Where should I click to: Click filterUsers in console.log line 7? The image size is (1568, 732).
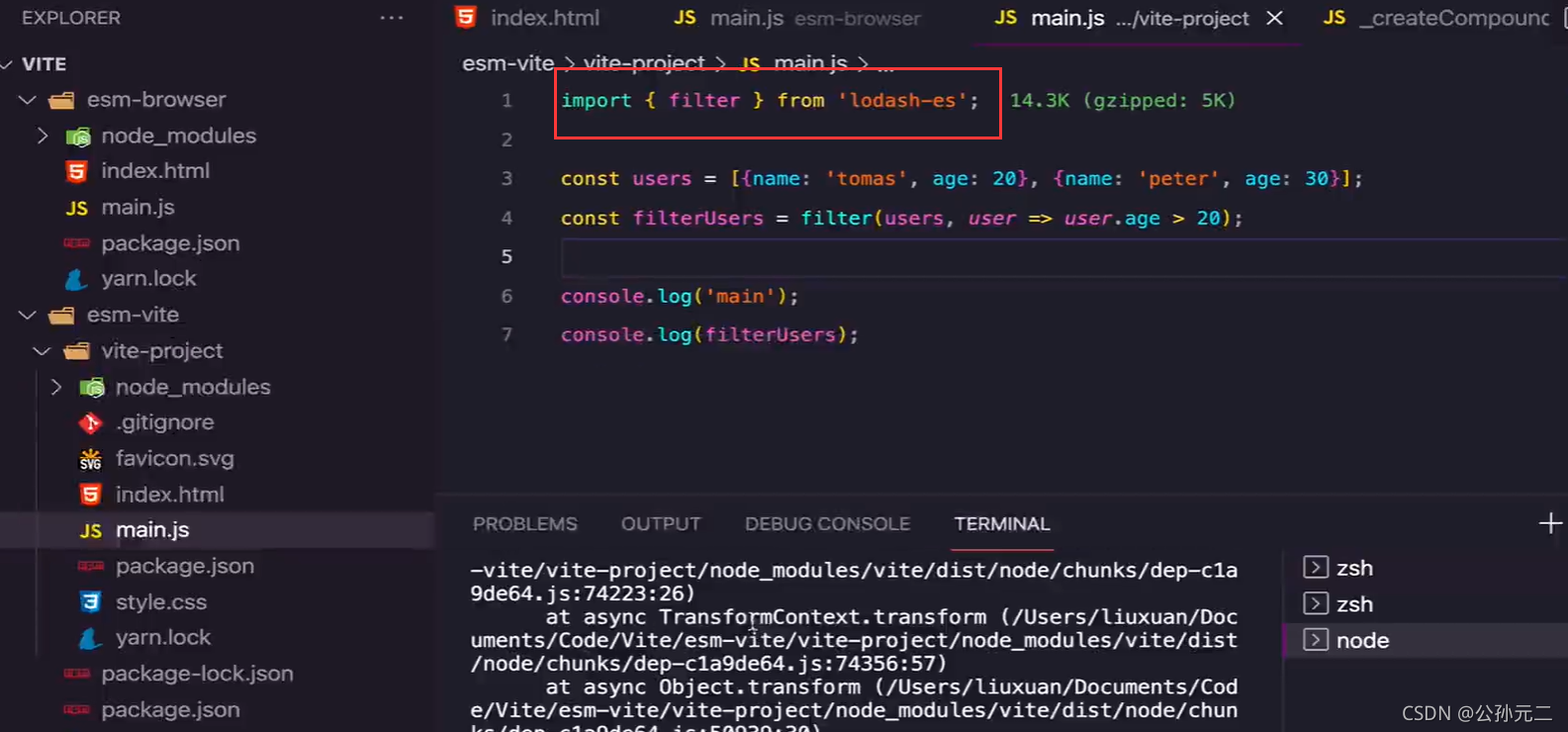[770, 335]
